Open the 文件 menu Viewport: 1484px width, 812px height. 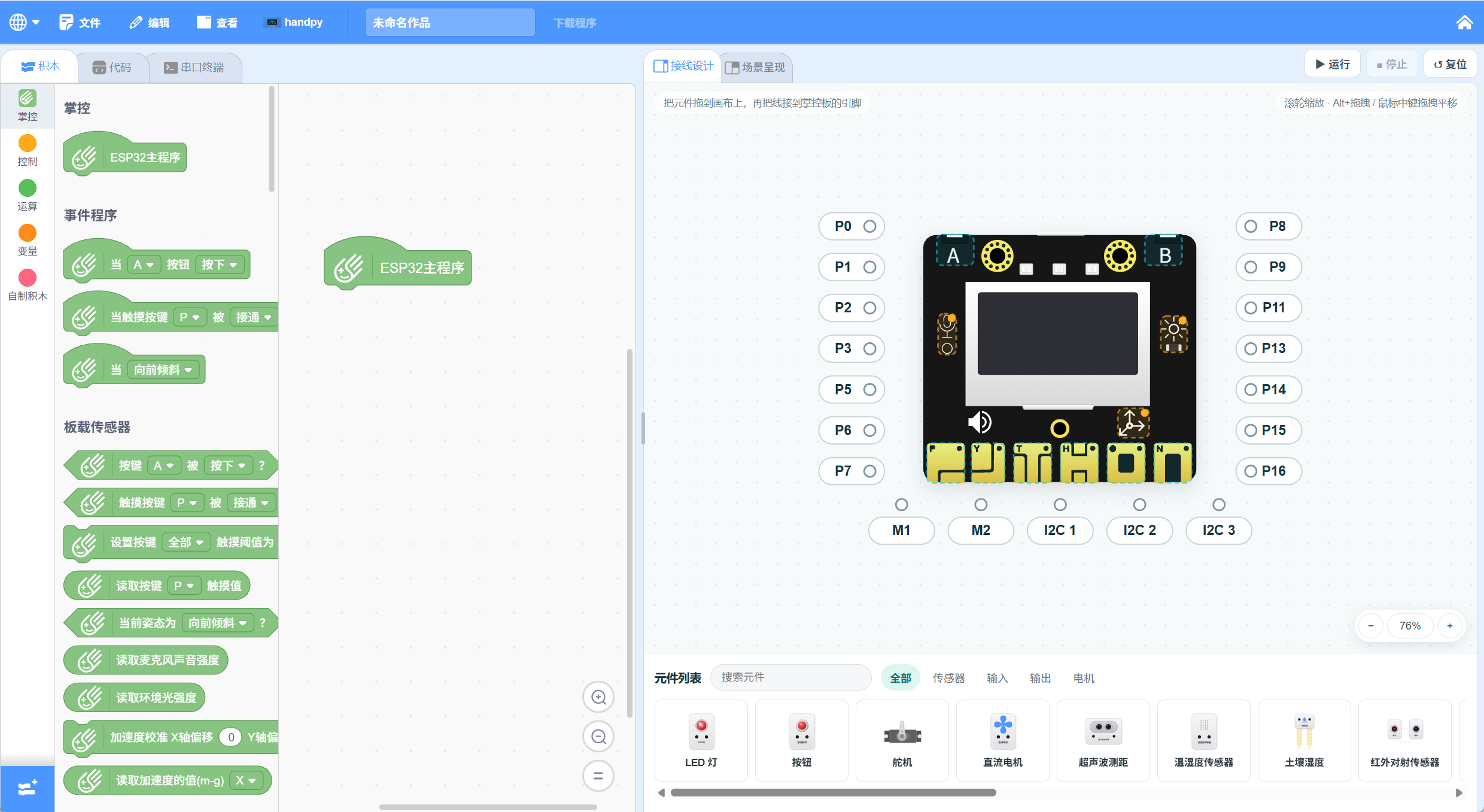pos(80,22)
